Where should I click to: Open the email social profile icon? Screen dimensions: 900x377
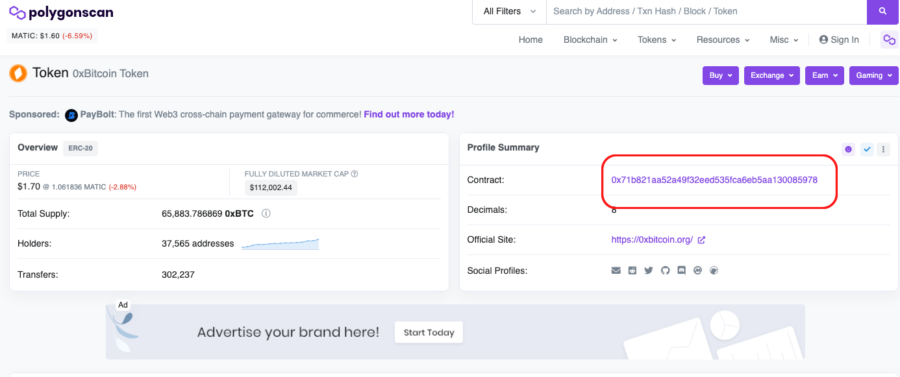coord(616,270)
